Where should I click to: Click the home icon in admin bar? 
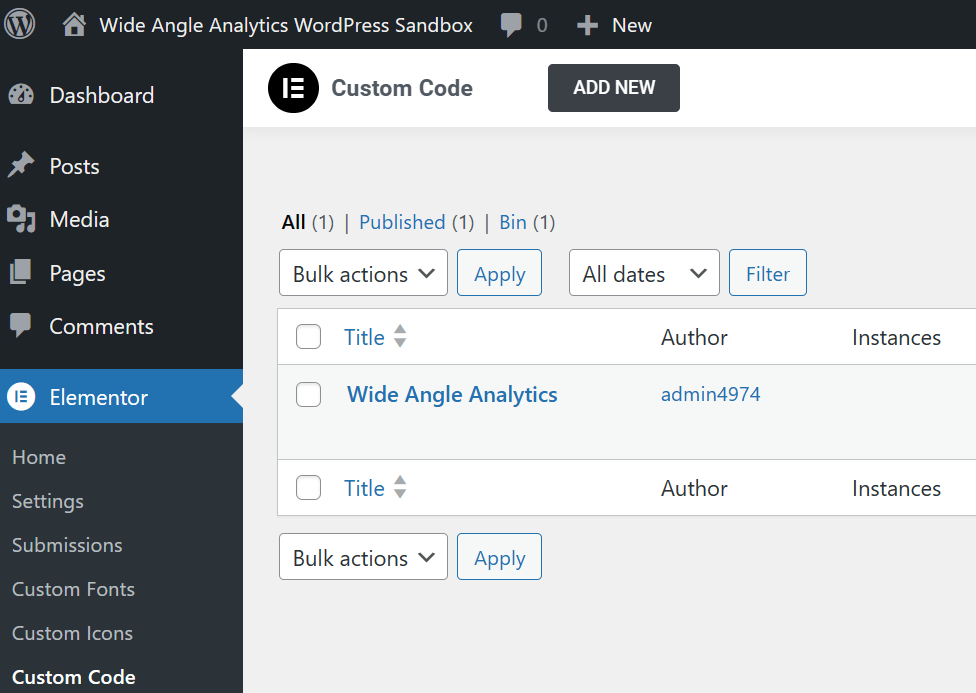coord(74,25)
